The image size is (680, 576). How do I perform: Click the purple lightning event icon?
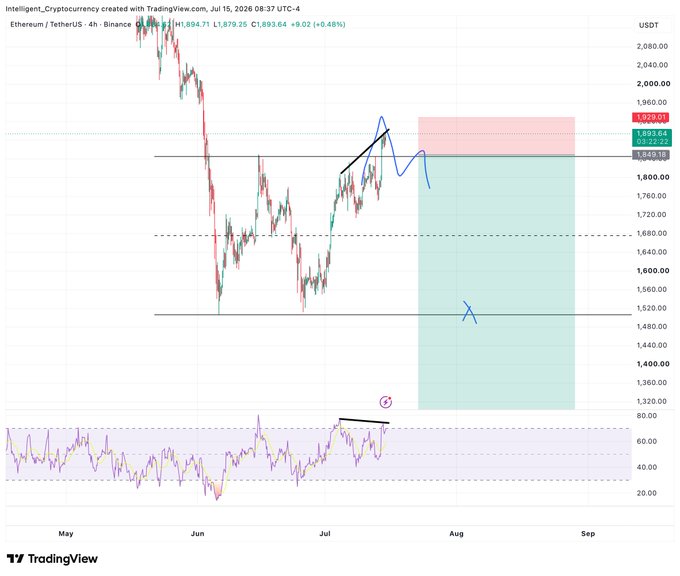pos(386,402)
